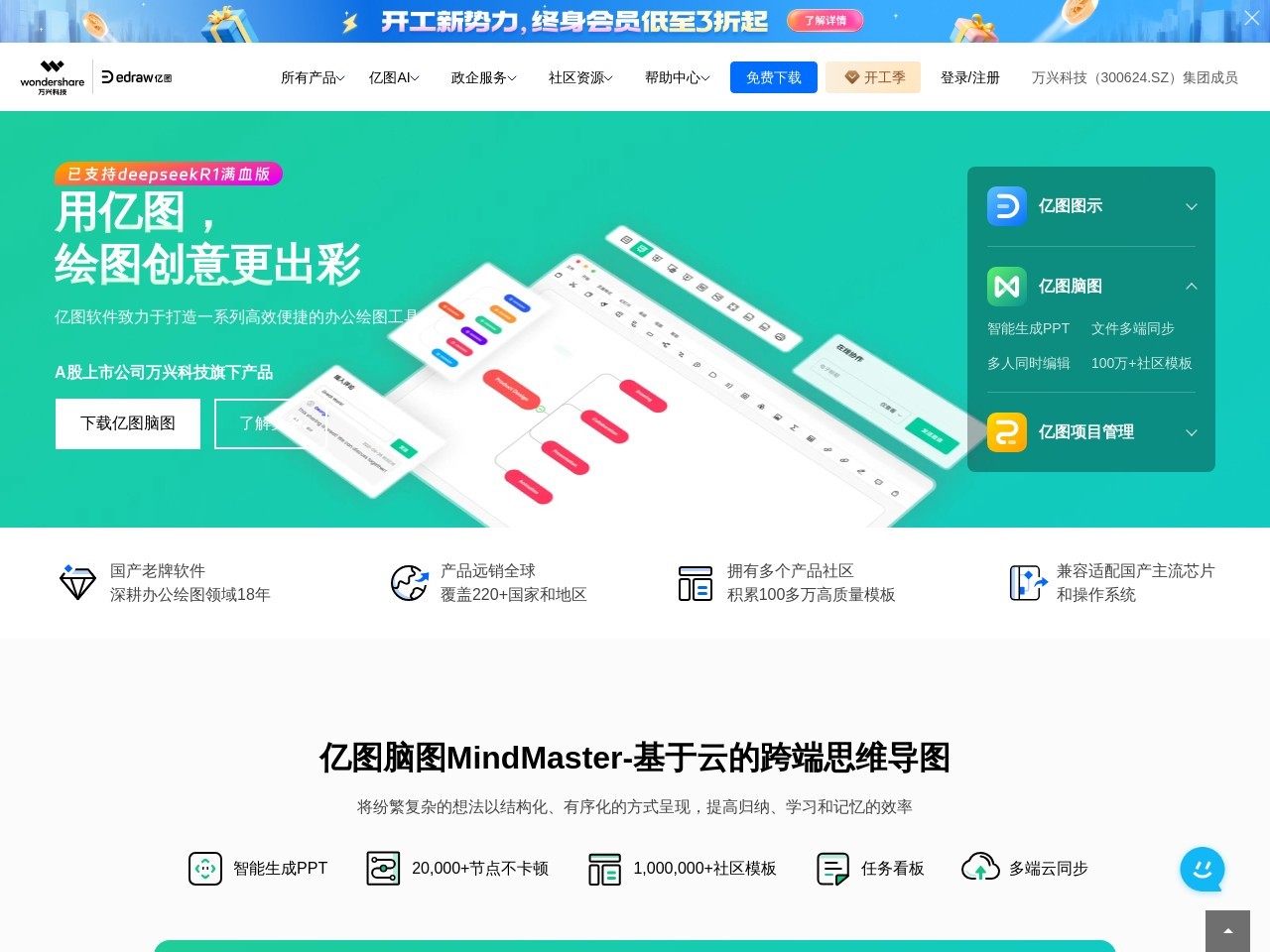Viewport: 1270px width, 952px height.
Task: Click the 20,000+节点不卡顿 icon
Action: pyautogui.click(x=383, y=869)
